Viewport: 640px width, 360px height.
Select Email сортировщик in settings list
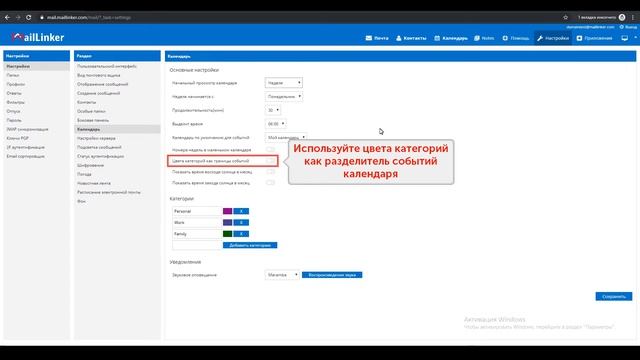pos(36,156)
